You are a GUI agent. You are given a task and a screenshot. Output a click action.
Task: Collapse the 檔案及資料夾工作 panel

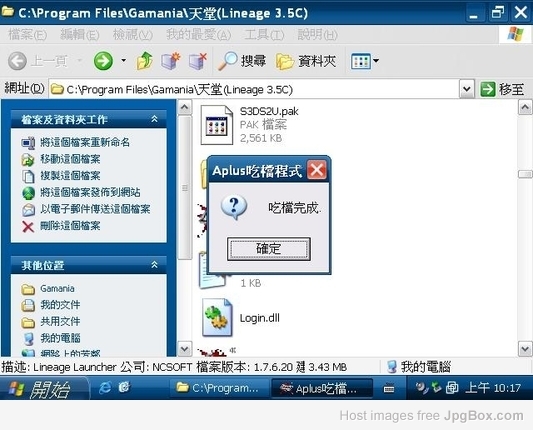[154, 119]
